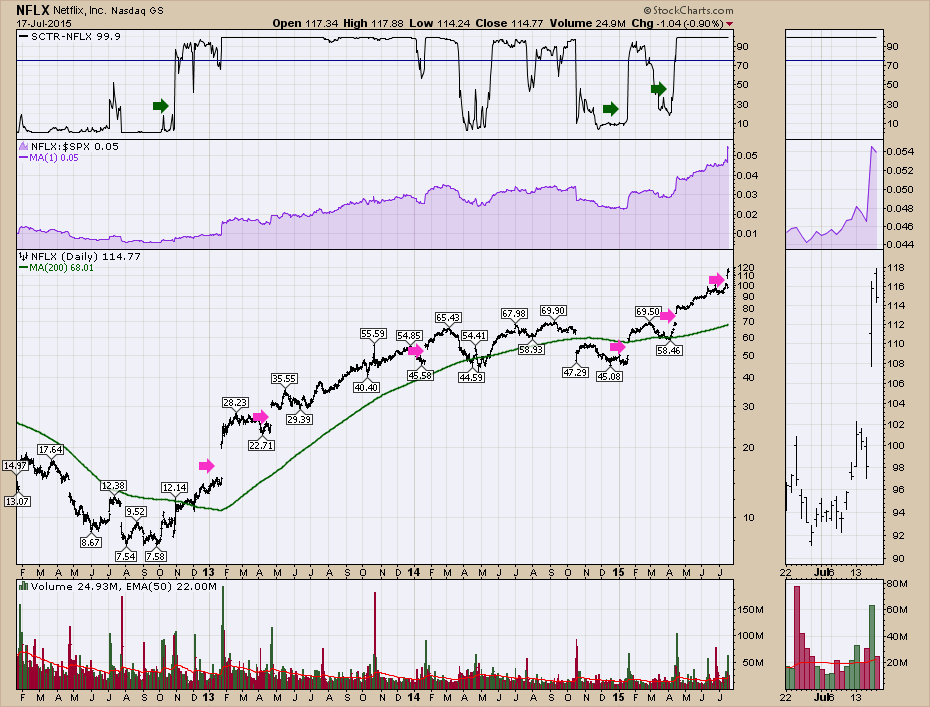This screenshot has height=707, width=930.
Task: Click the Open 117.34 value
Action: pyautogui.click(x=305, y=24)
